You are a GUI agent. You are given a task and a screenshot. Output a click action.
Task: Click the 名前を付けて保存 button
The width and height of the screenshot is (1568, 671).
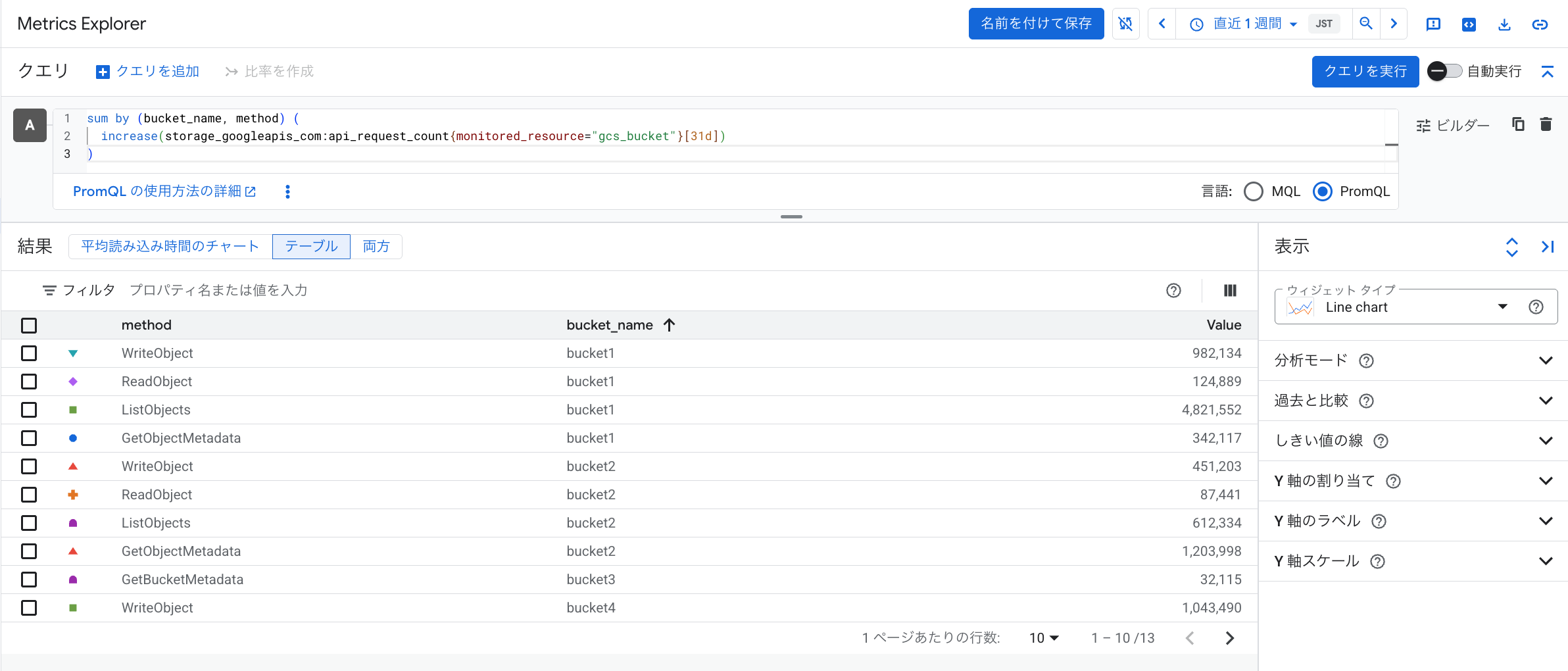click(1036, 24)
